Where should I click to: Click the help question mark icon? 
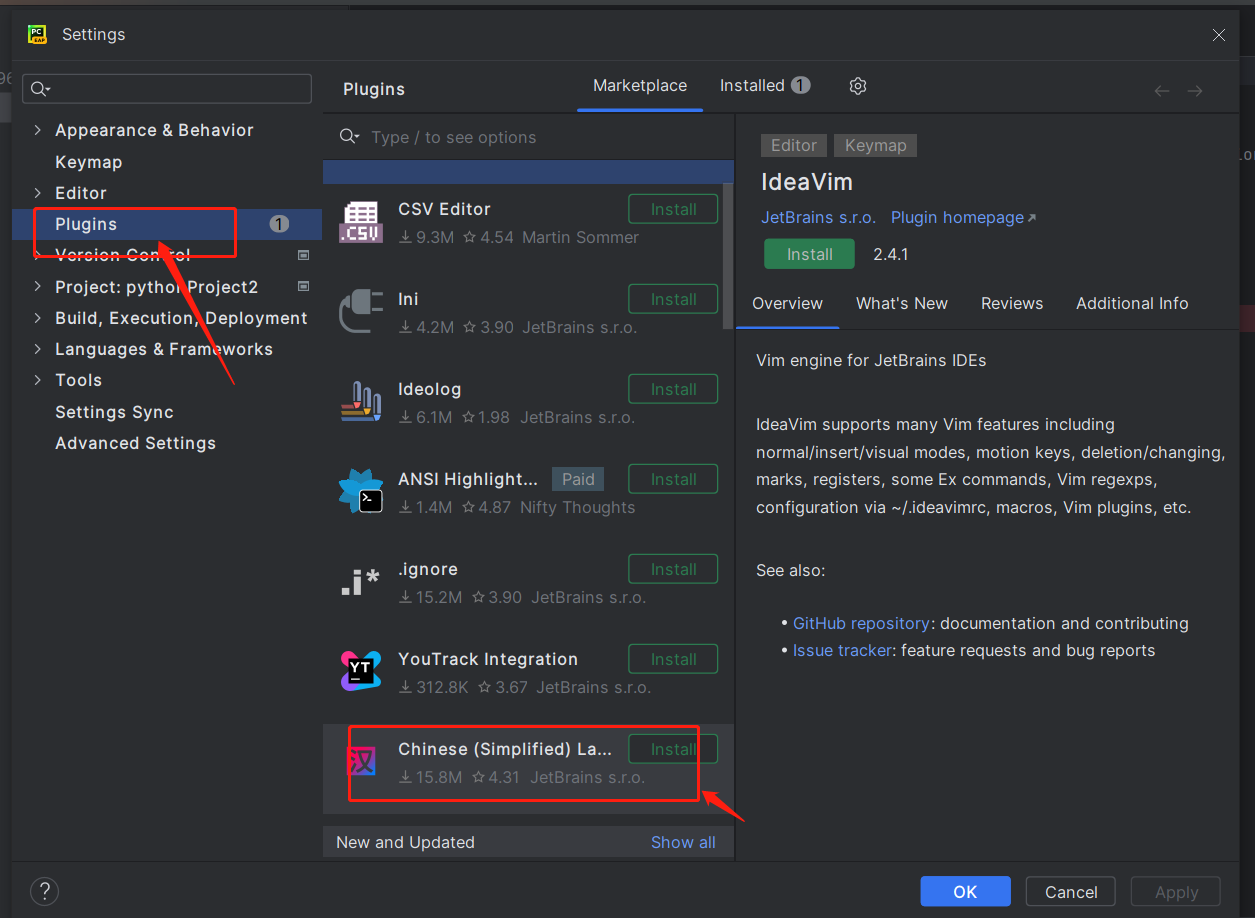[x=44, y=892]
